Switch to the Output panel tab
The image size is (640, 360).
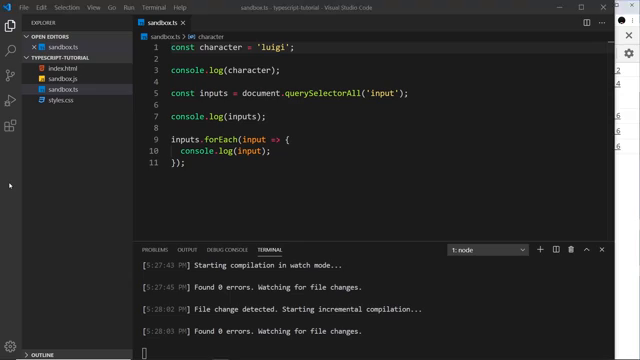(x=187, y=250)
